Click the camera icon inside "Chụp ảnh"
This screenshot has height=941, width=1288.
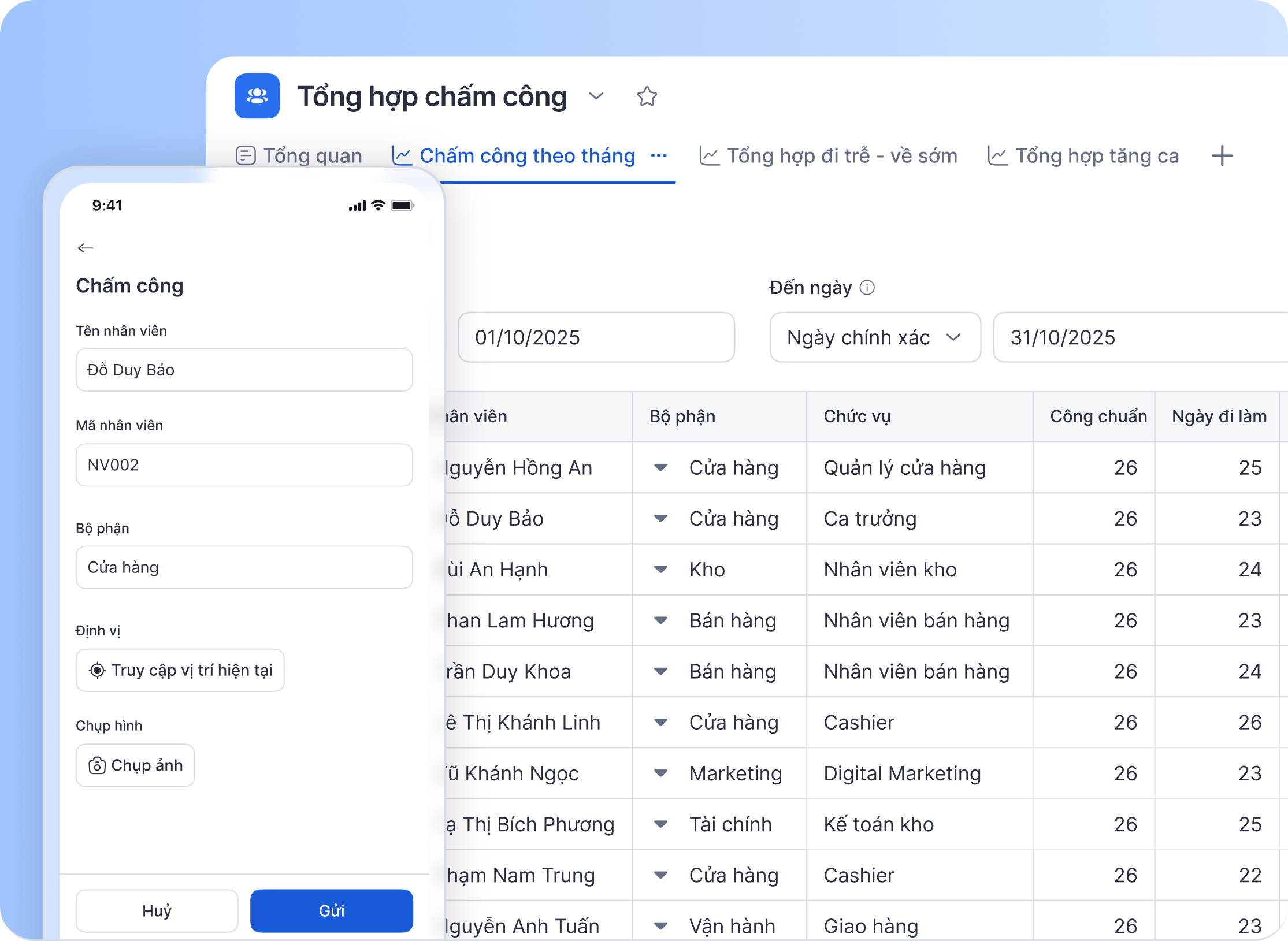tap(96, 765)
